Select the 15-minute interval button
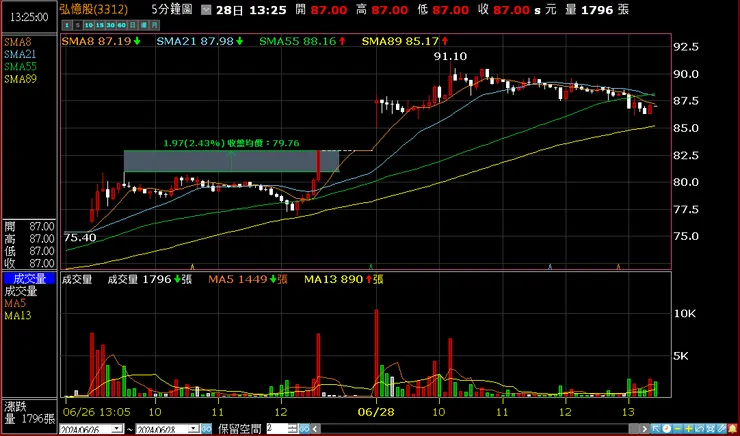Image resolution: width=740 pixels, height=436 pixels. pos(100,25)
